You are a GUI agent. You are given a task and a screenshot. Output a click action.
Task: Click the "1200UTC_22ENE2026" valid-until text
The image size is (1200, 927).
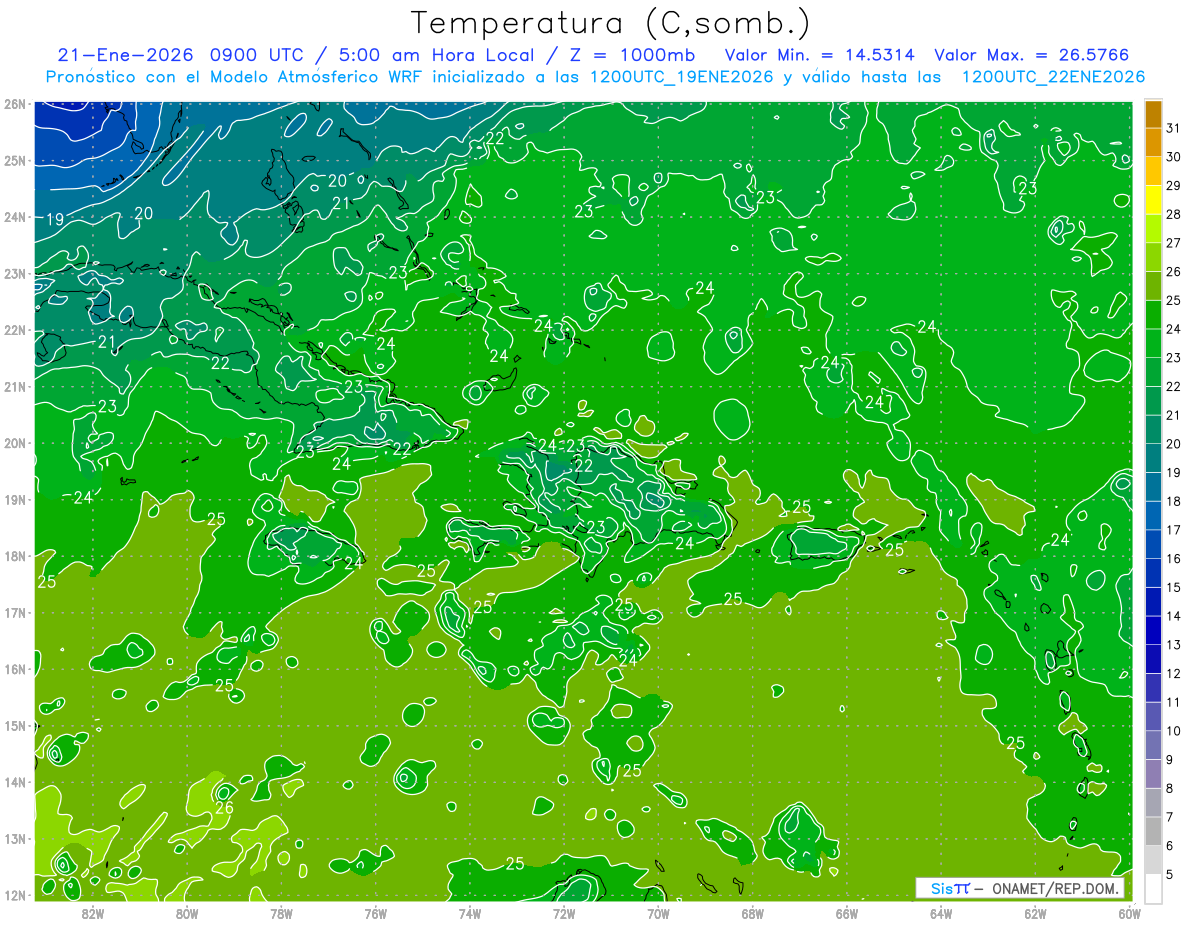[1052, 77]
